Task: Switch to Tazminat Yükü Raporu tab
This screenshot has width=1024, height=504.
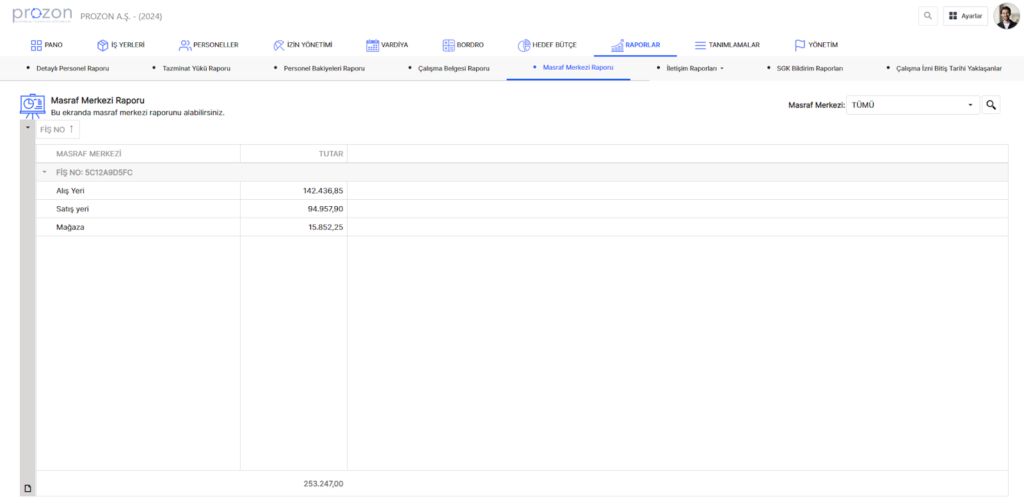Action: point(196,68)
